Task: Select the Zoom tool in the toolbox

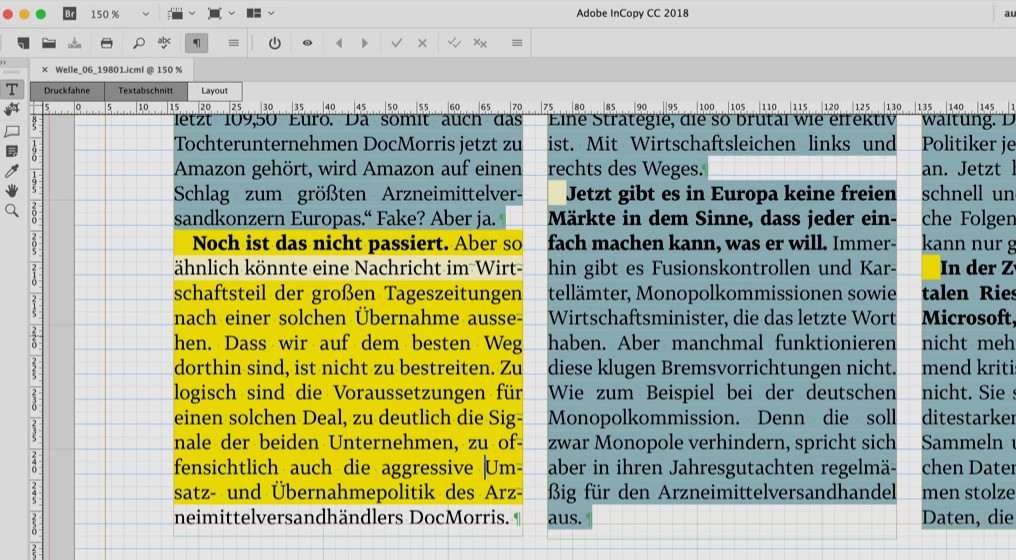Action: tap(12, 211)
